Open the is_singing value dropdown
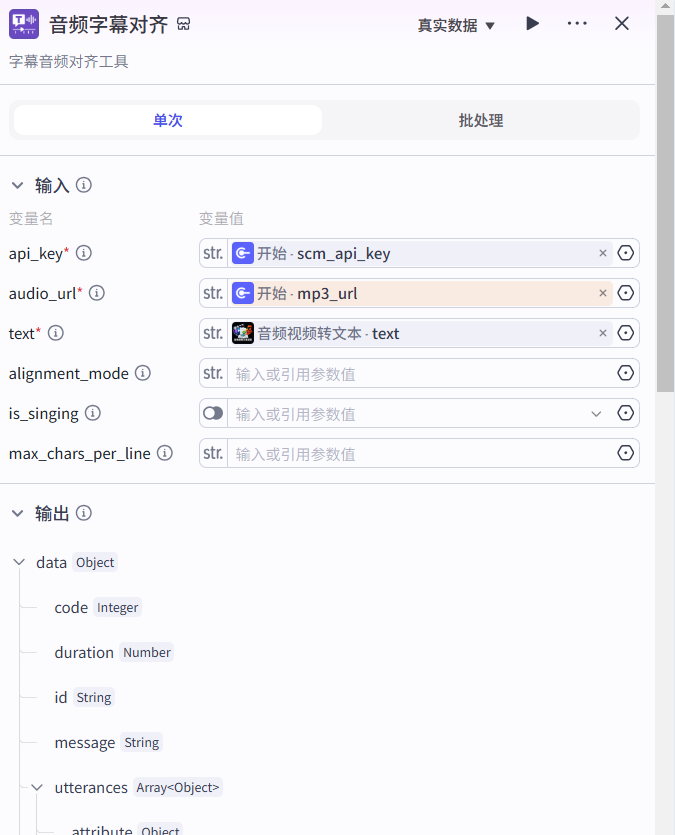This screenshot has height=835, width=675. [596, 413]
